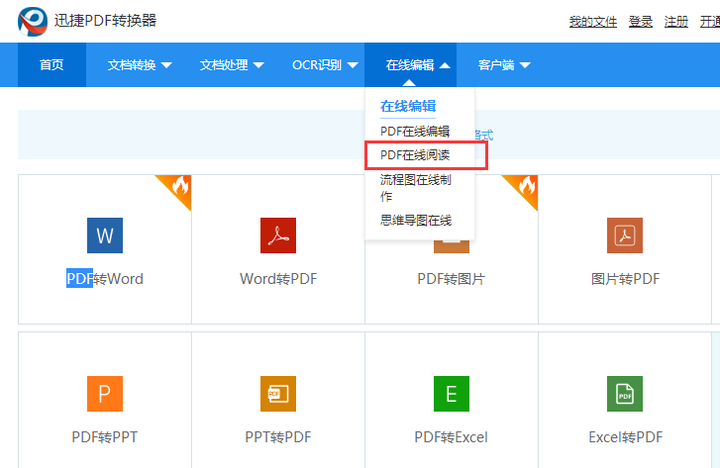Click the PDF转图片 label

pyautogui.click(x=451, y=279)
